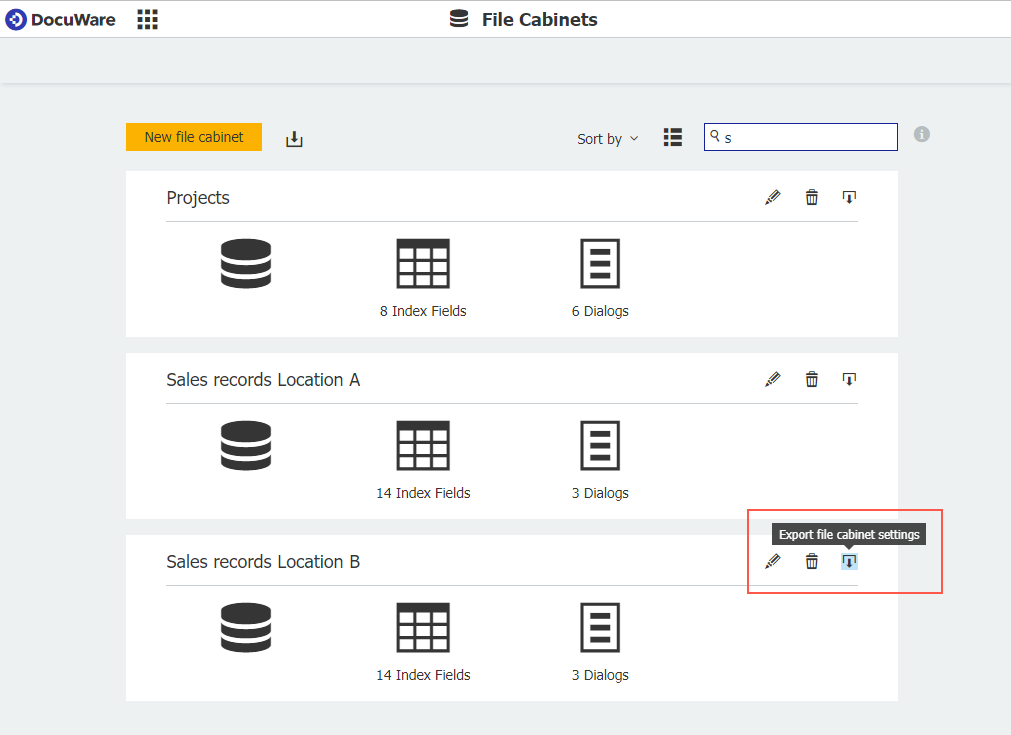Open the Sort by dropdown
The width and height of the screenshot is (1011, 735).
coord(606,139)
